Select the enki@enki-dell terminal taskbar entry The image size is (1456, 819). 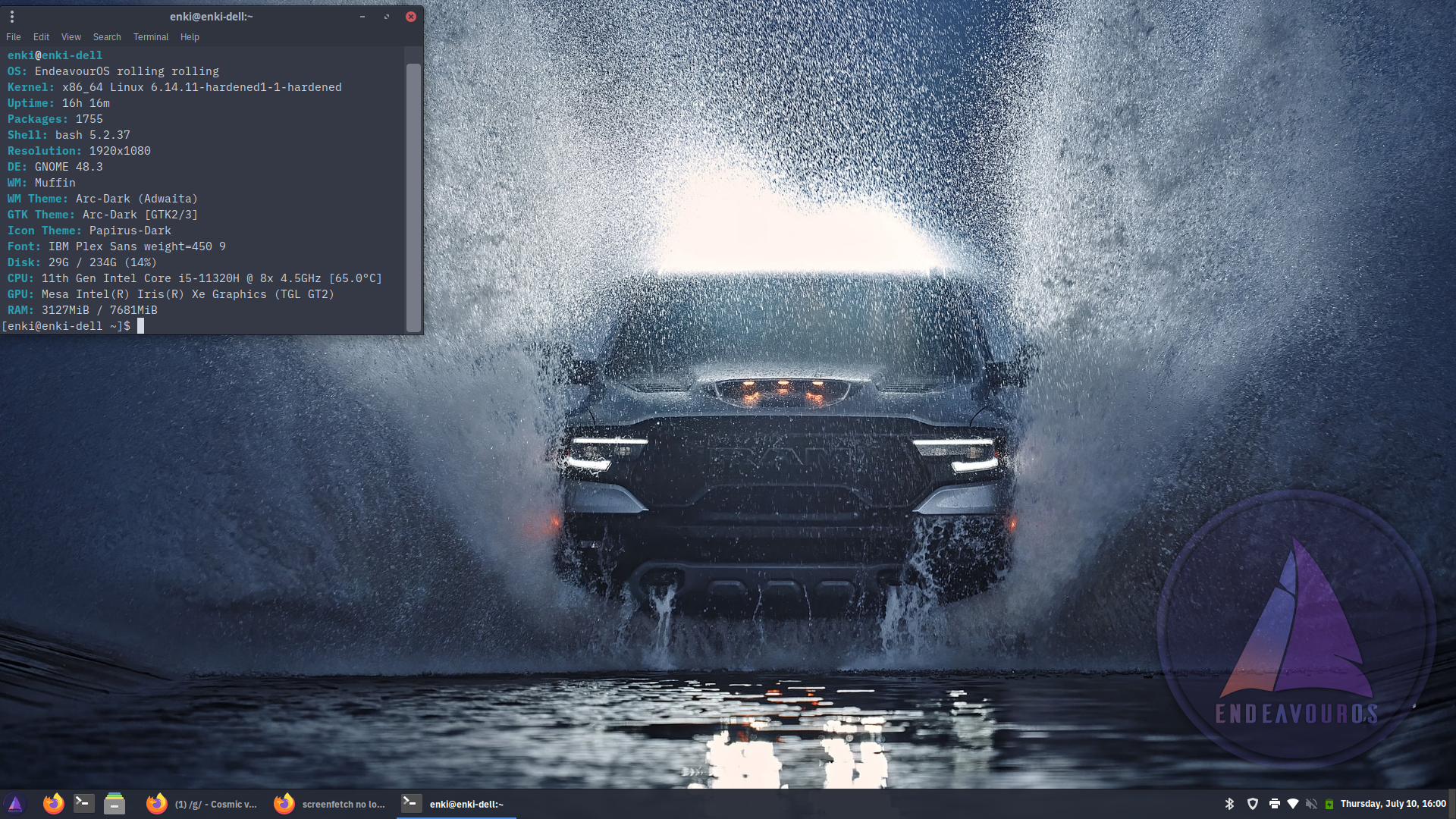(x=457, y=804)
